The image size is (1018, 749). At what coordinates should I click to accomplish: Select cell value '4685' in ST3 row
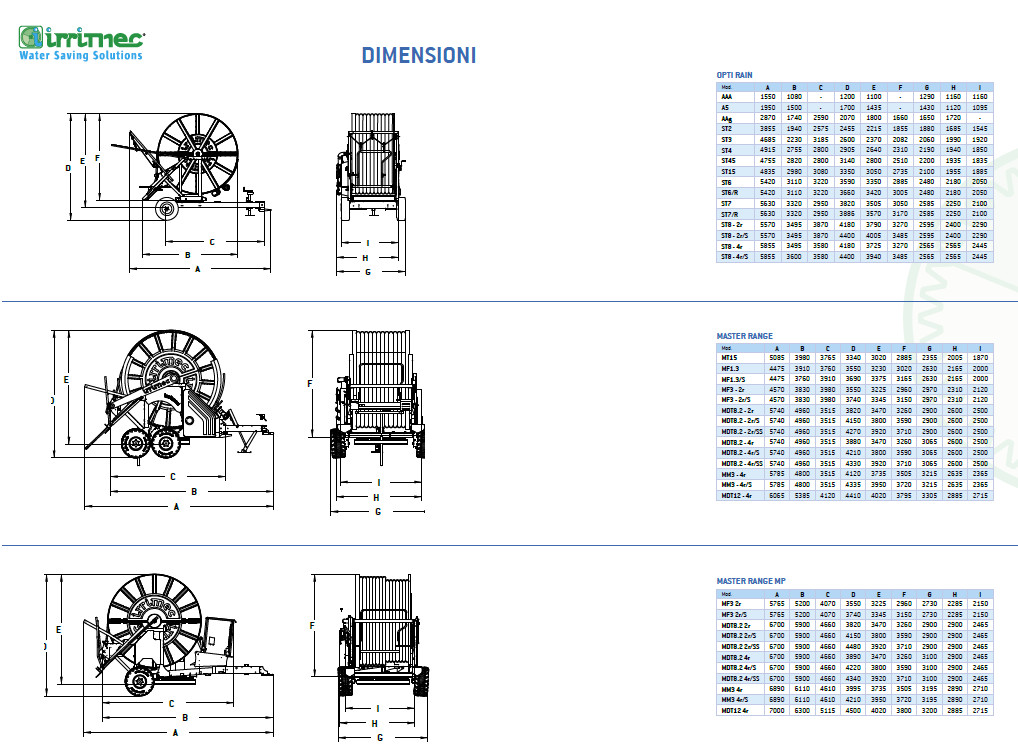pyautogui.click(x=767, y=140)
